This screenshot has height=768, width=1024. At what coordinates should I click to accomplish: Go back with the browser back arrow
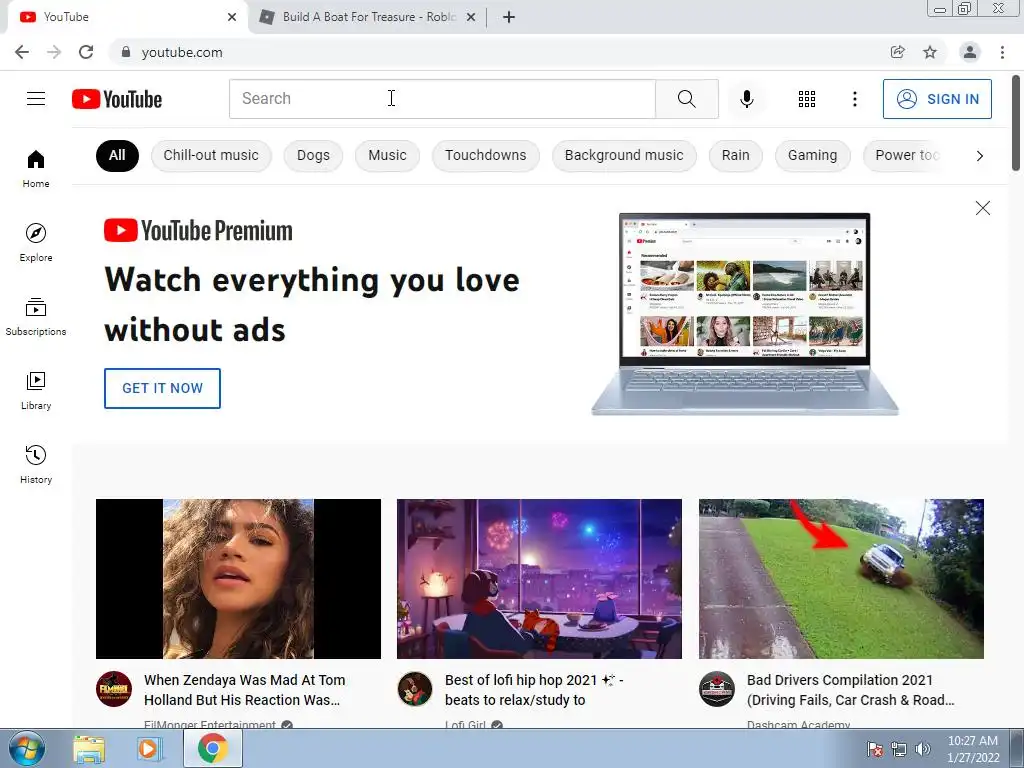coord(22,52)
